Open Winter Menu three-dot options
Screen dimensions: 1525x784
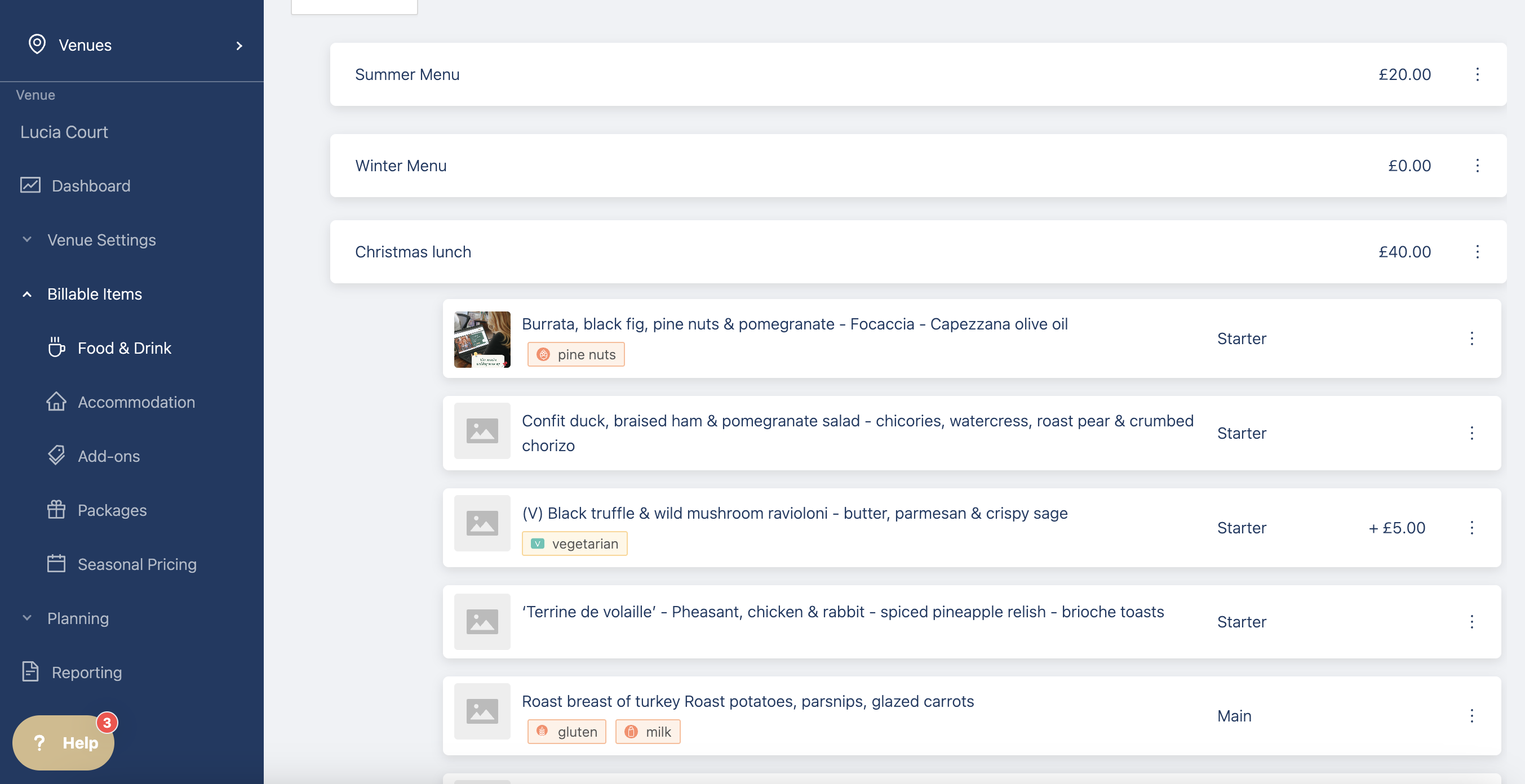1477,166
